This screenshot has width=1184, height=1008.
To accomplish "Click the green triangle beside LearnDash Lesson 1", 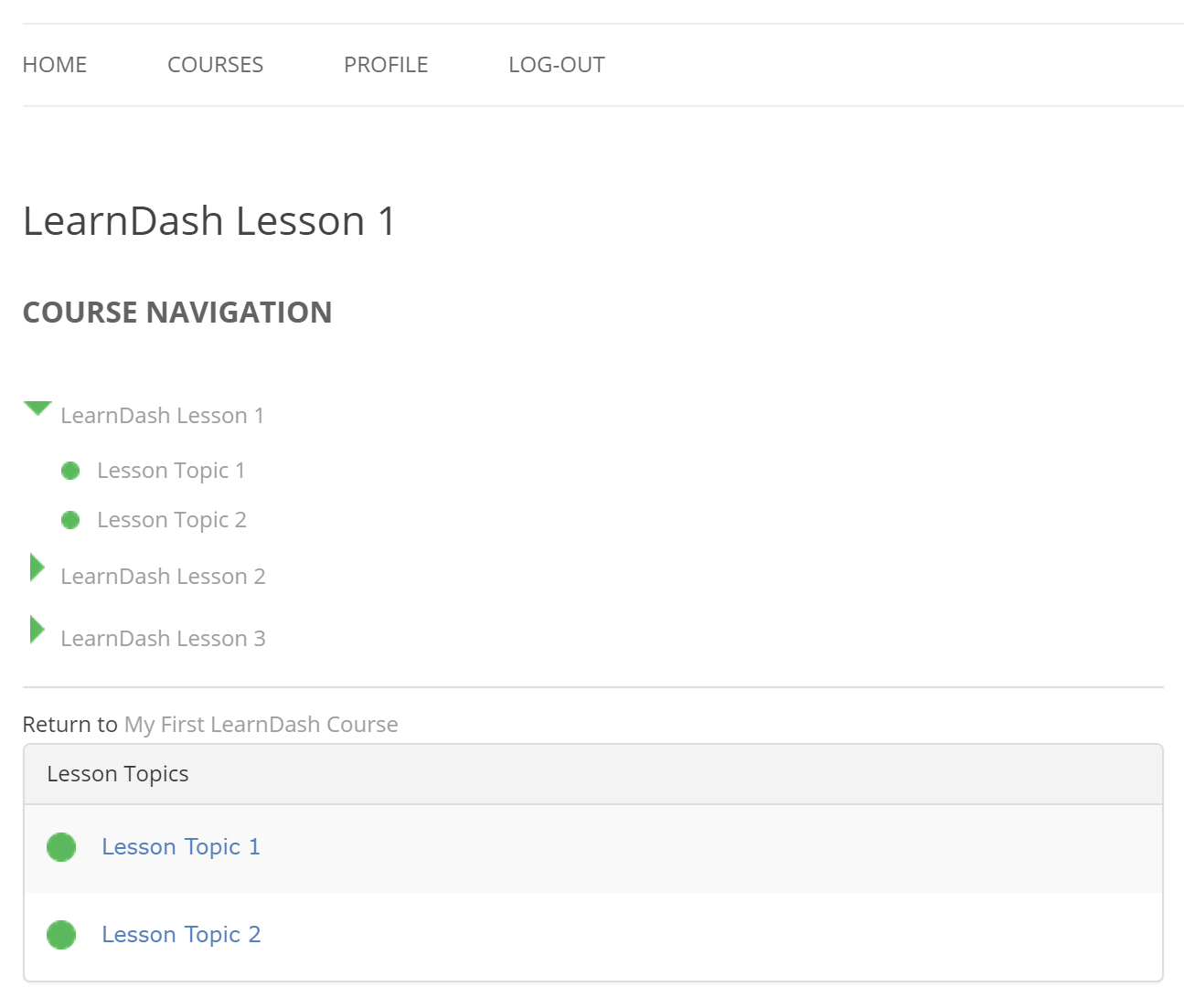I will pyautogui.click(x=37, y=409).
